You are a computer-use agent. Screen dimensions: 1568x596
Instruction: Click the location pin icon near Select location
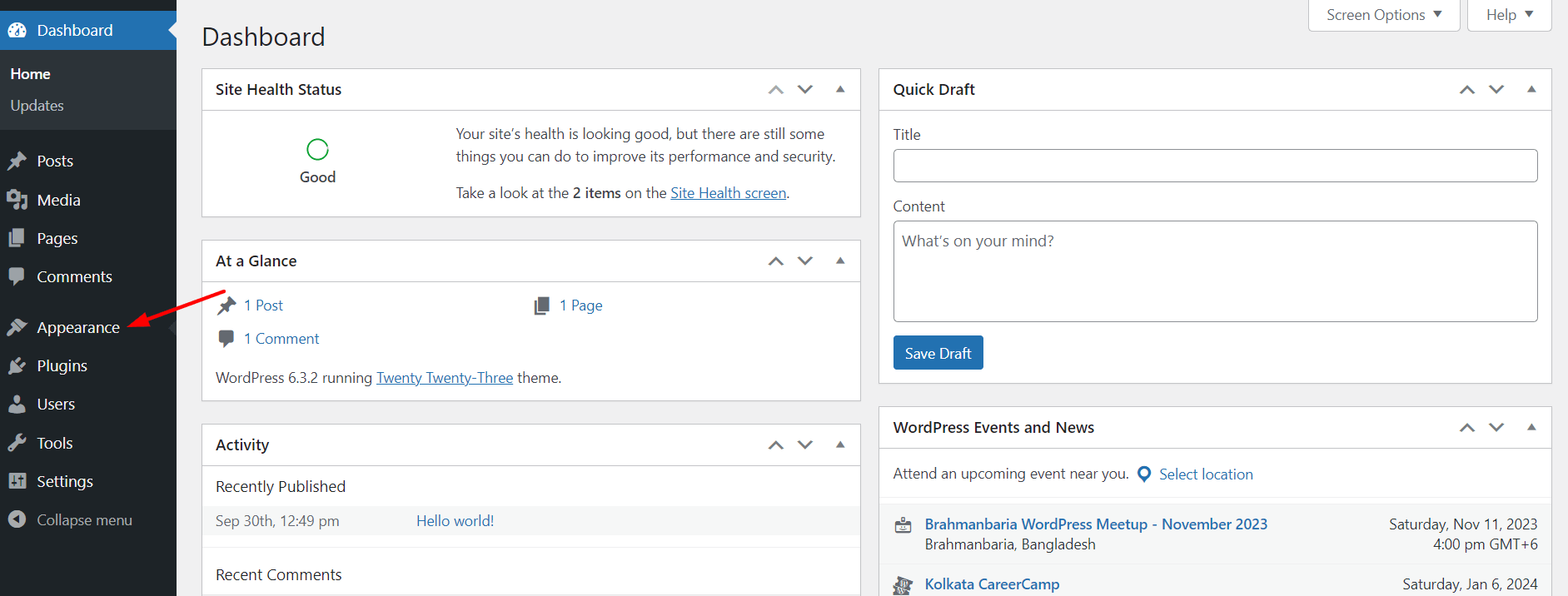click(1144, 474)
